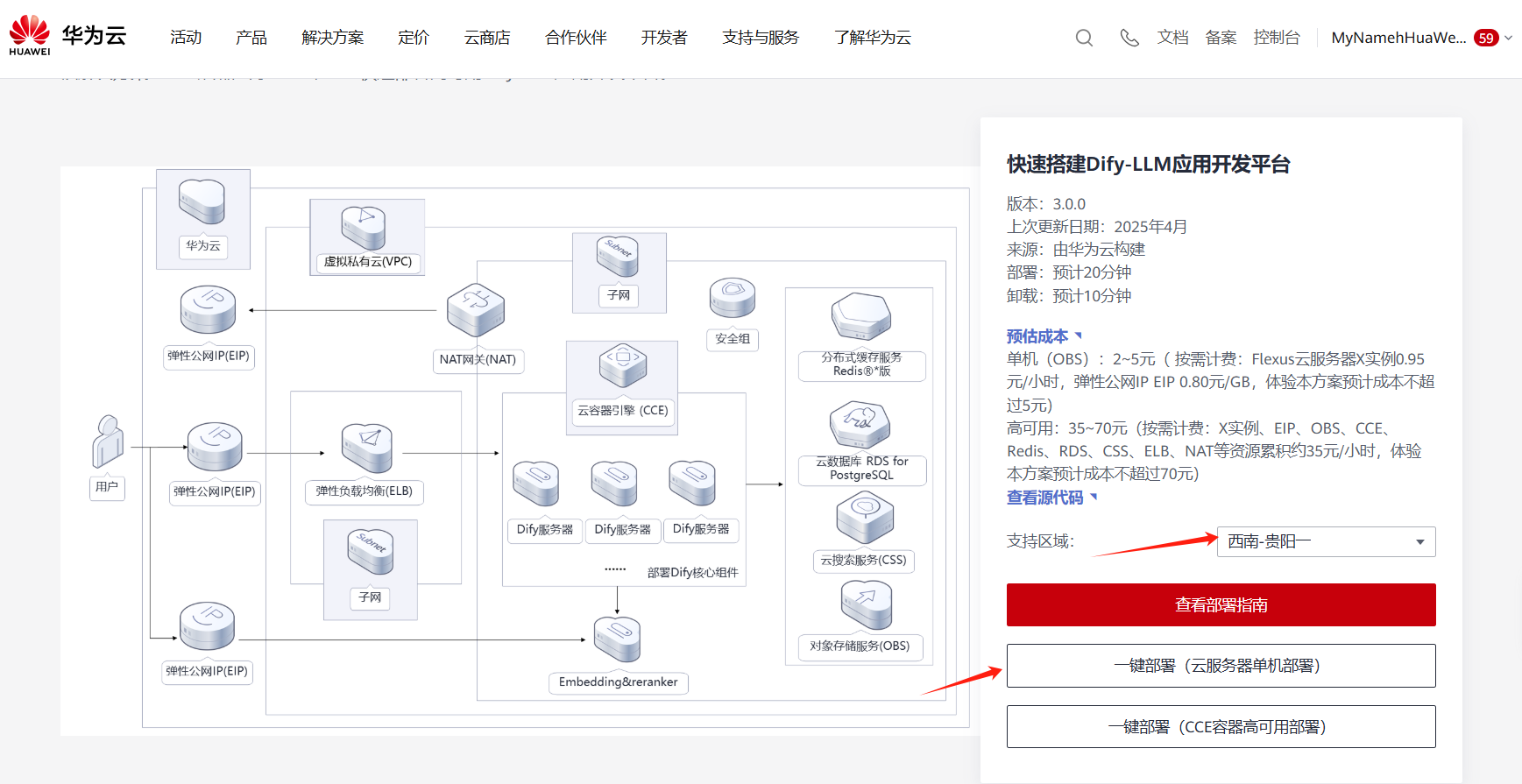Screen dimensions: 1522x784
Task: Go to 备案 link
Action: [1221, 38]
